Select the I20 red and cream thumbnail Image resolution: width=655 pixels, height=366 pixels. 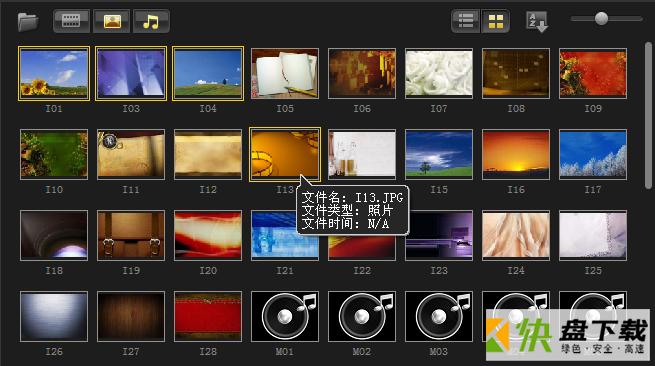(208, 236)
